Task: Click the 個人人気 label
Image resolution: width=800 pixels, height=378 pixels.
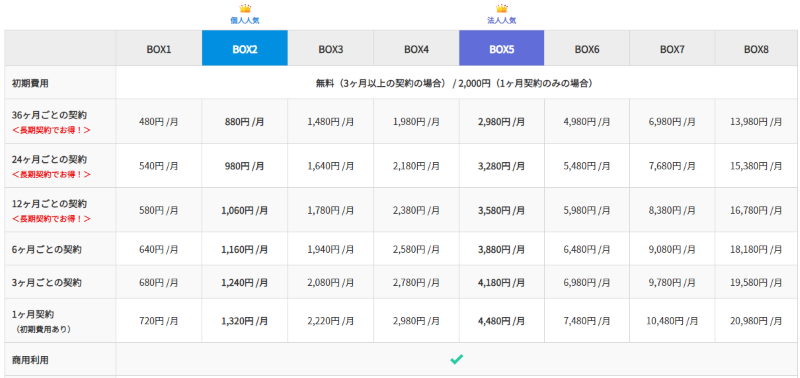Action: (245, 21)
